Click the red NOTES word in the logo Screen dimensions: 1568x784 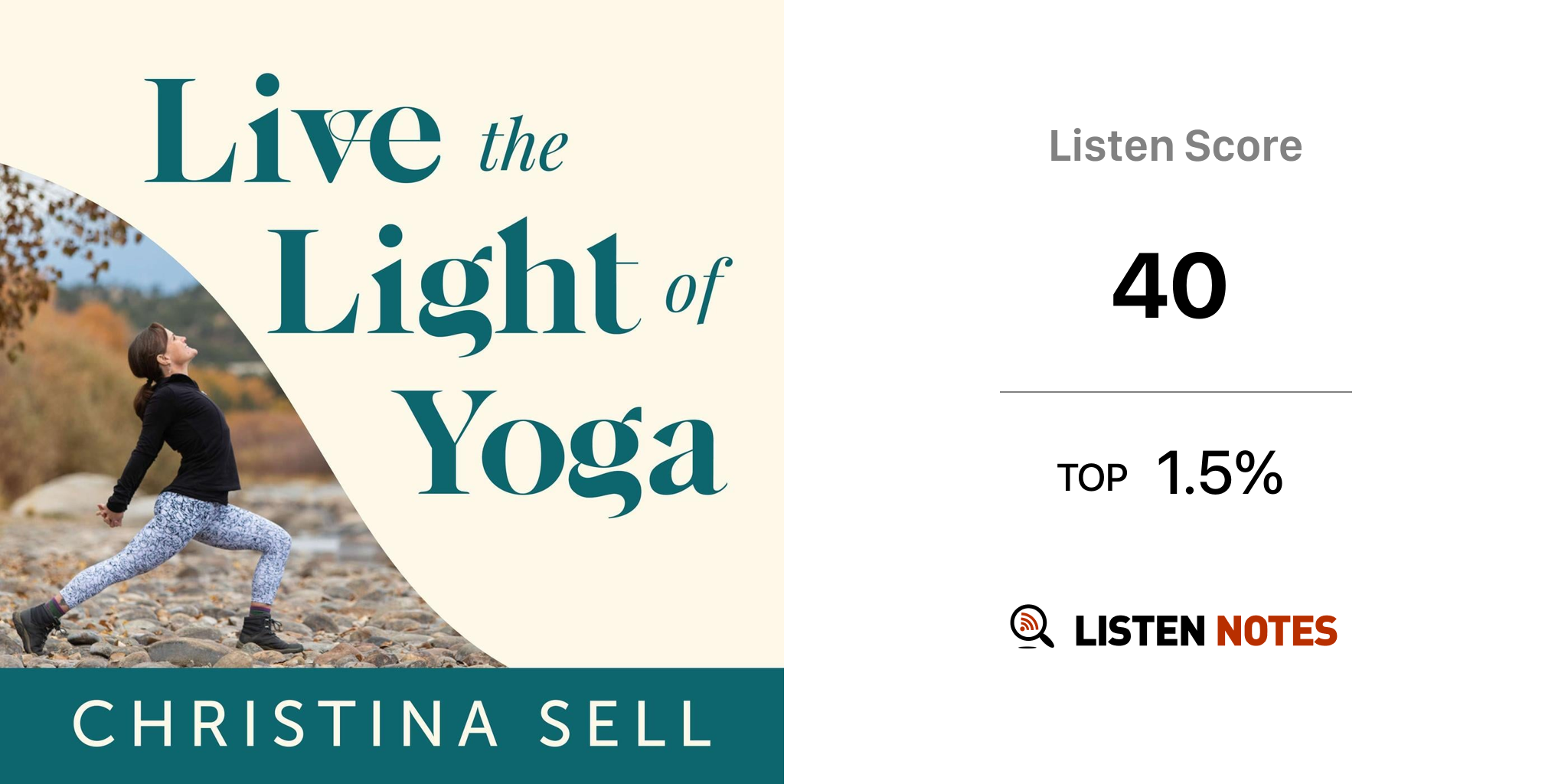(1276, 632)
